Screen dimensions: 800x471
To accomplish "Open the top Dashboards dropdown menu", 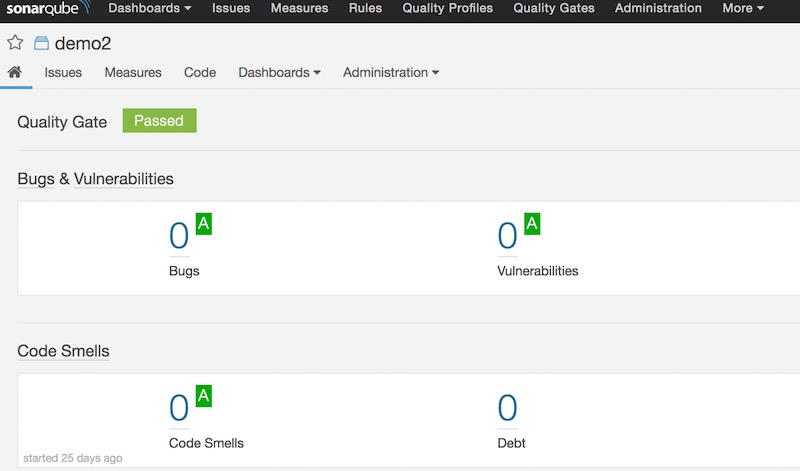I will (149, 8).
